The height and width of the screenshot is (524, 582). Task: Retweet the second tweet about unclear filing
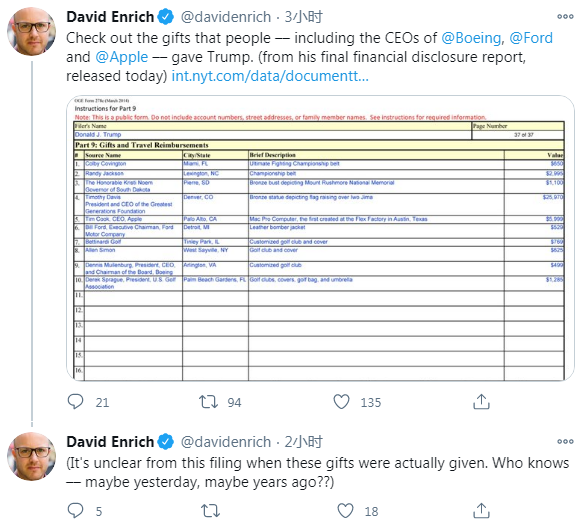(210, 511)
